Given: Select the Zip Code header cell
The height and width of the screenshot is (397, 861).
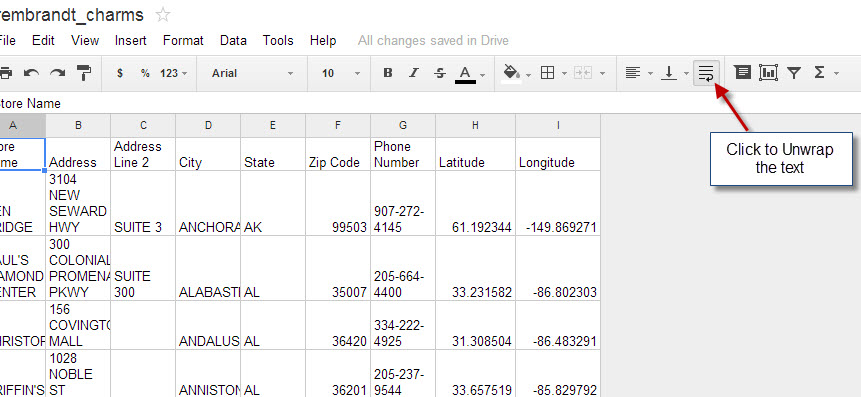Looking at the screenshot, I should pyautogui.click(x=338, y=154).
